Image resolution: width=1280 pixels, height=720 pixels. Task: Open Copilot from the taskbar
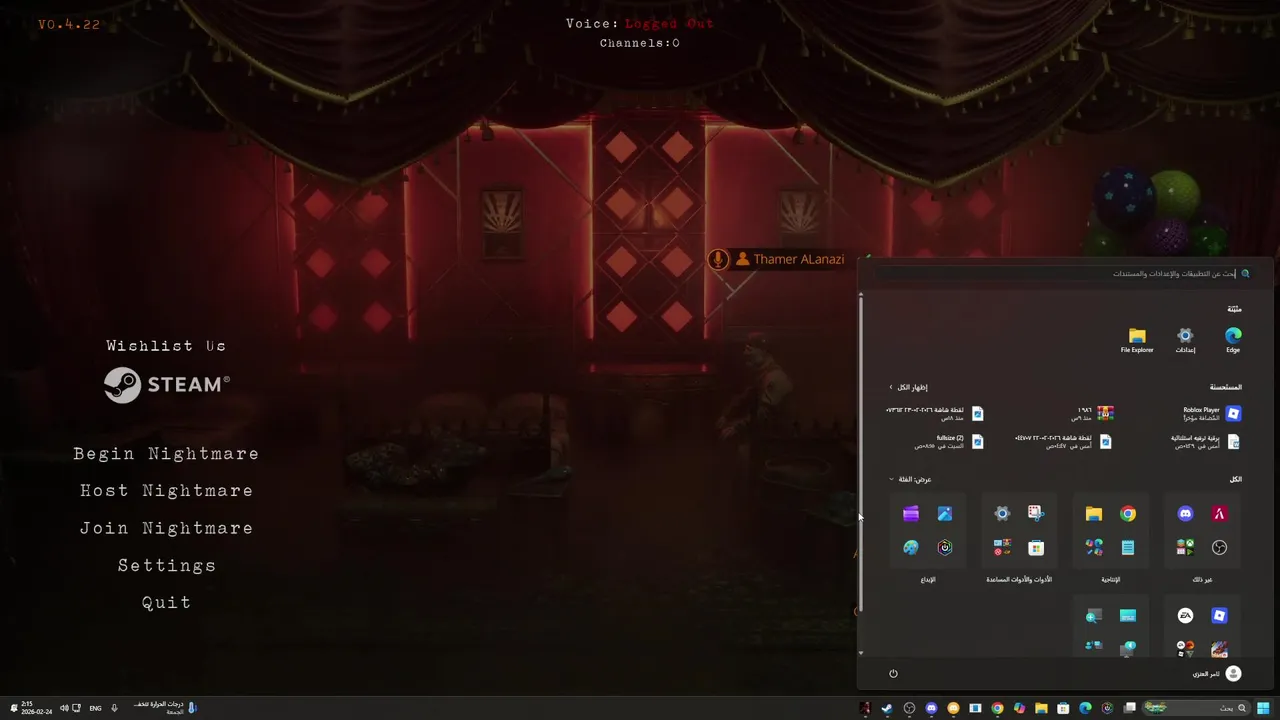tap(1019, 708)
